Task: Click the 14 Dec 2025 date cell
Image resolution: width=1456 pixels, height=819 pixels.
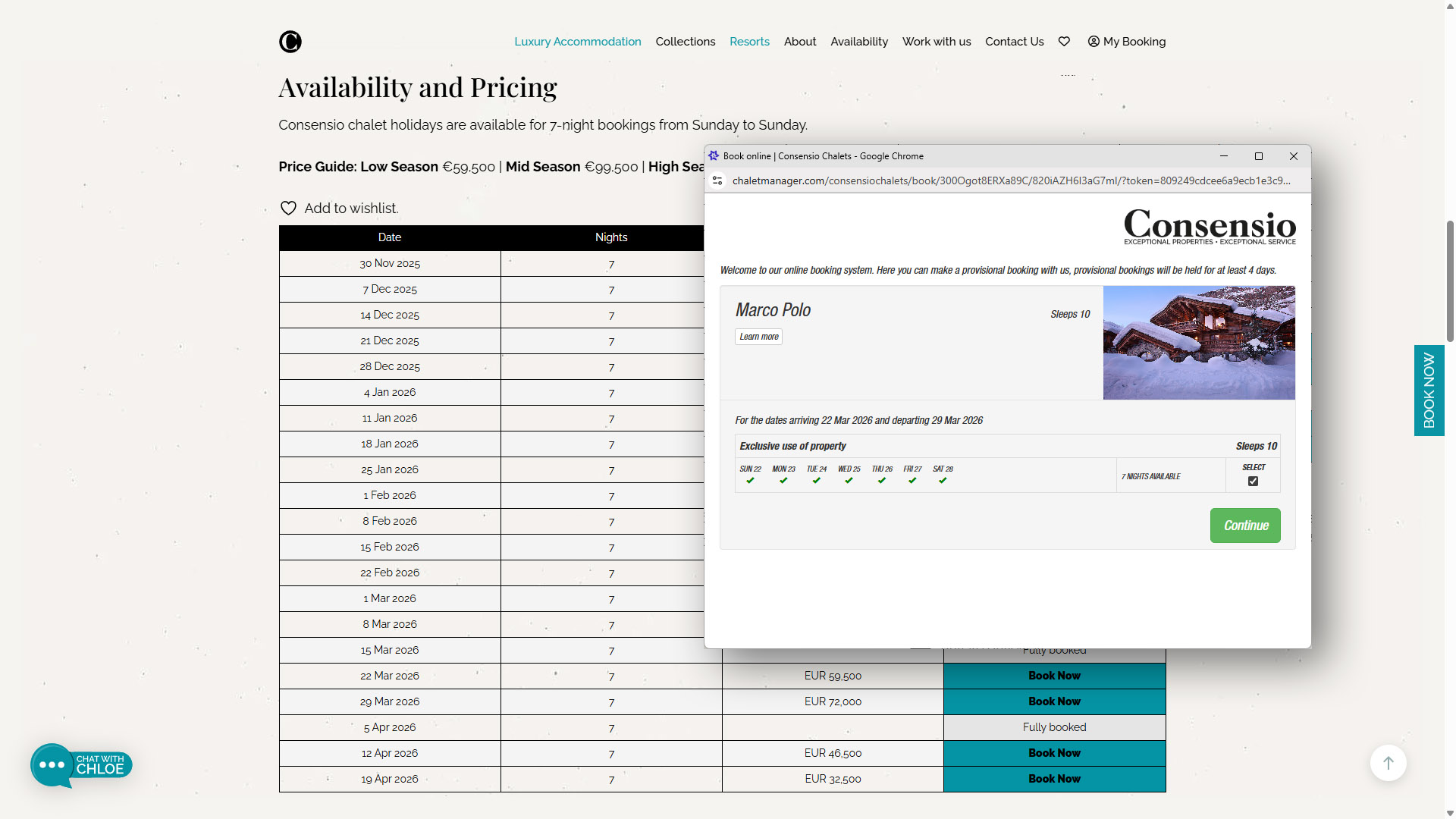Action: click(390, 315)
